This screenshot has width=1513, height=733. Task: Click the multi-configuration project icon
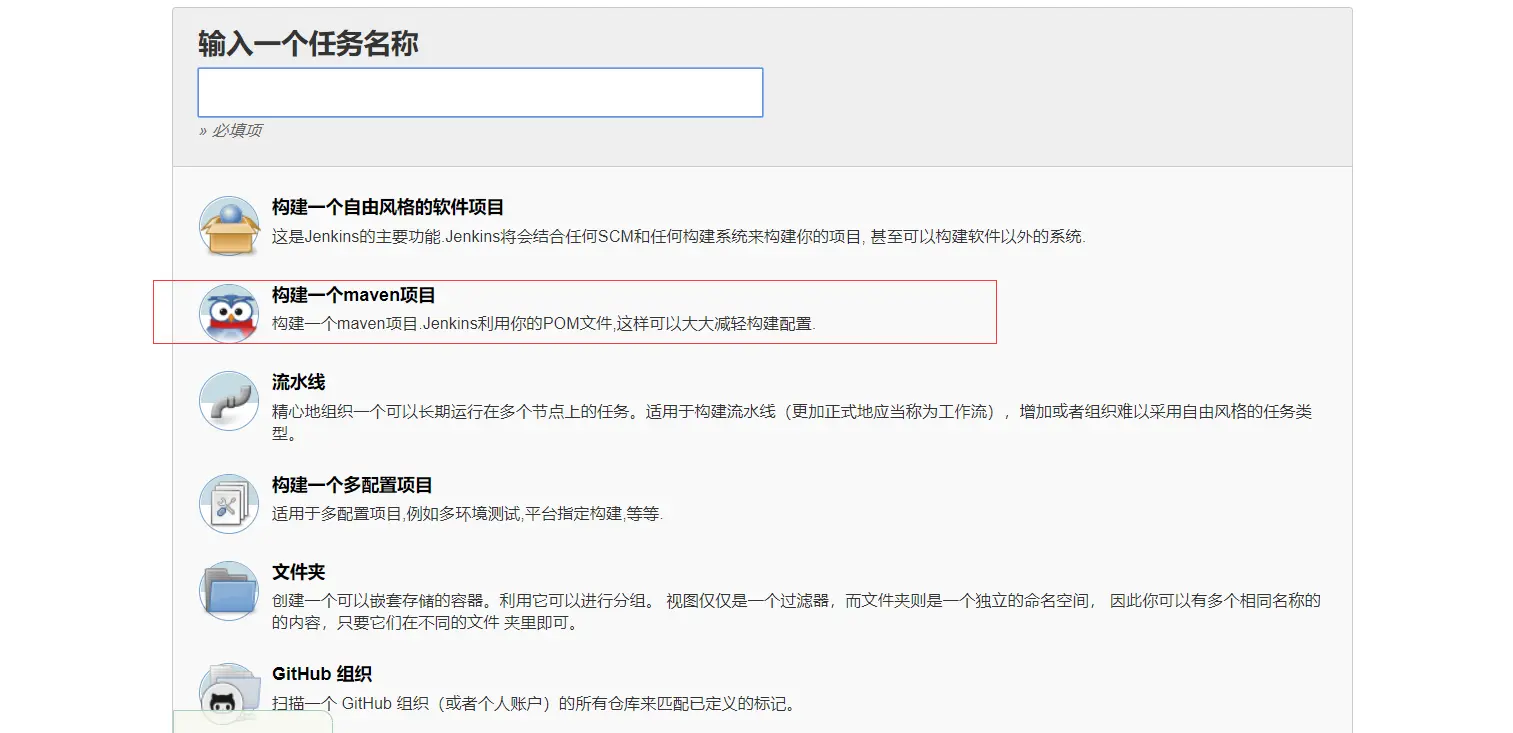point(229,504)
